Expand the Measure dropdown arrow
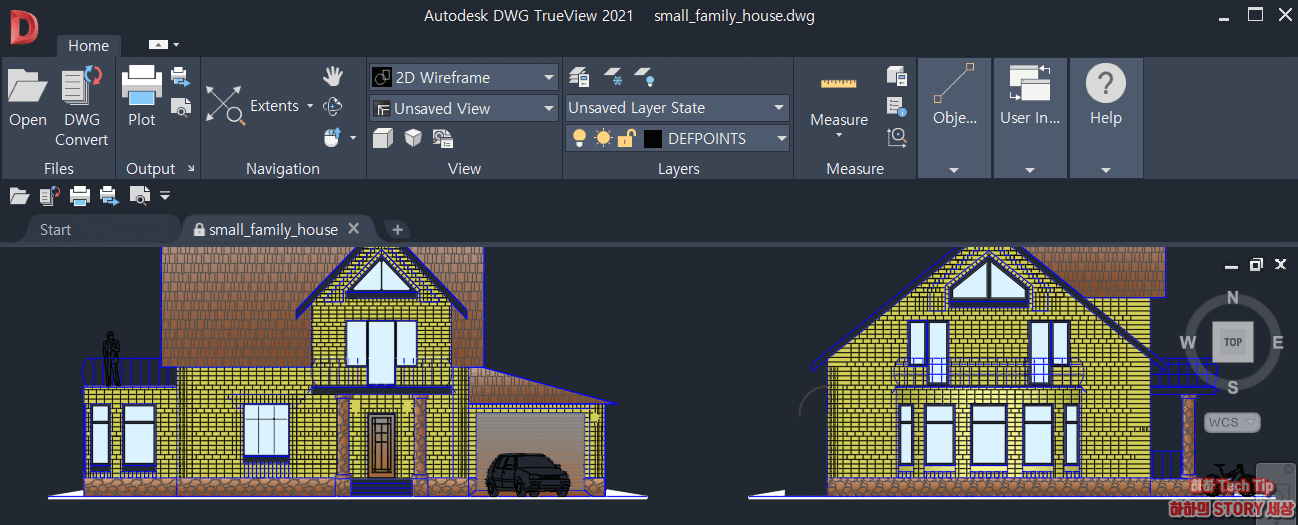1298x525 pixels. pos(839,136)
